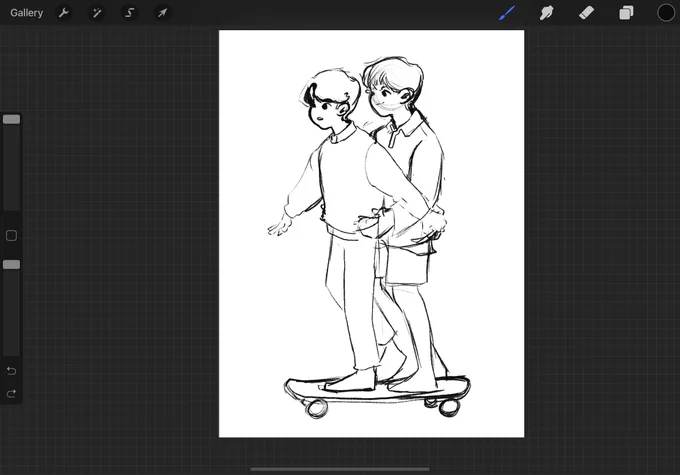
Task: Activate the Transform arrow tool
Action: pyautogui.click(x=162, y=13)
